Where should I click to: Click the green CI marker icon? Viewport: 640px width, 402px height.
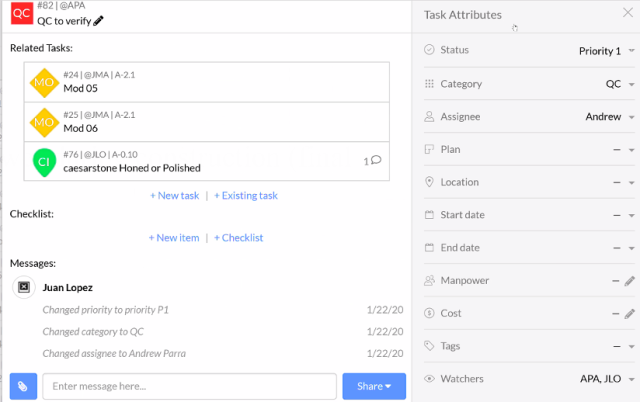point(43,161)
